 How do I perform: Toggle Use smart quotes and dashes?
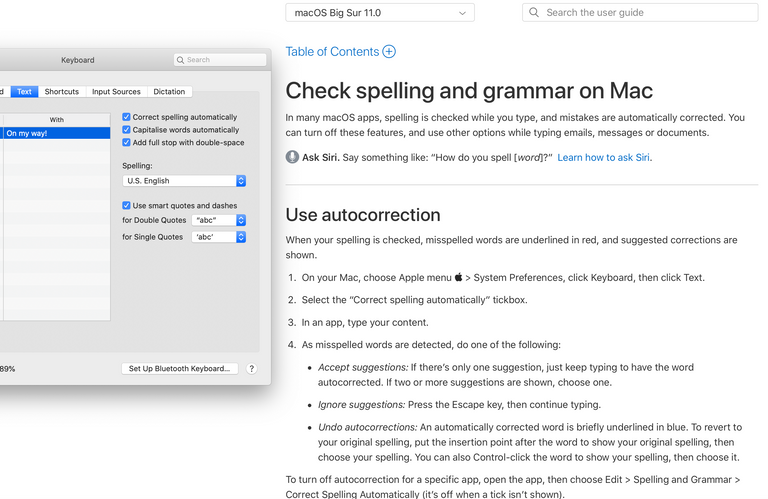click(x=126, y=206)
